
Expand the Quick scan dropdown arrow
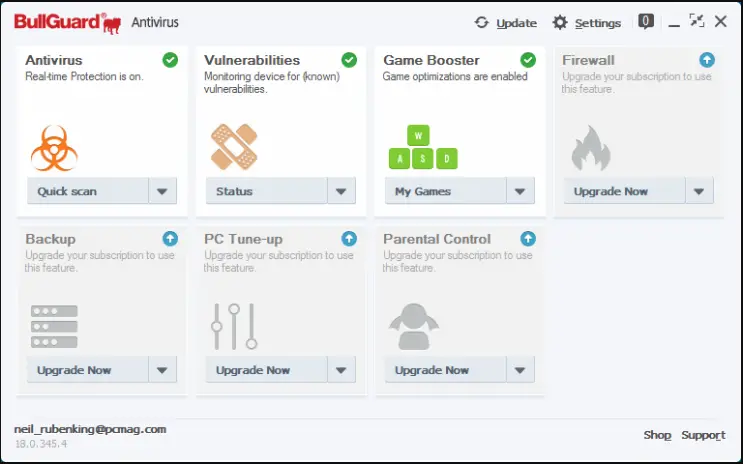(x=163, y=191)
